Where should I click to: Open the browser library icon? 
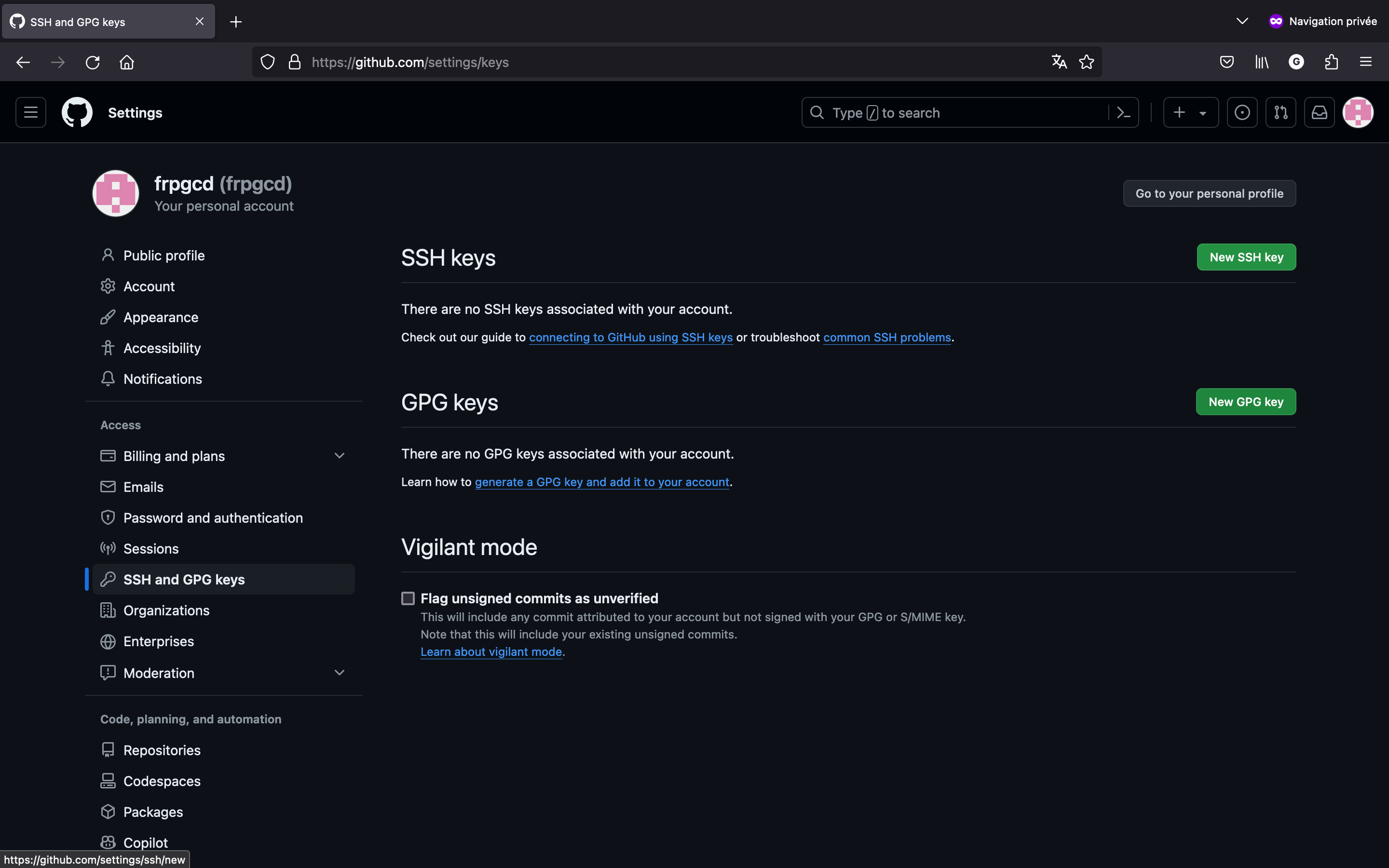(1262, 62)
